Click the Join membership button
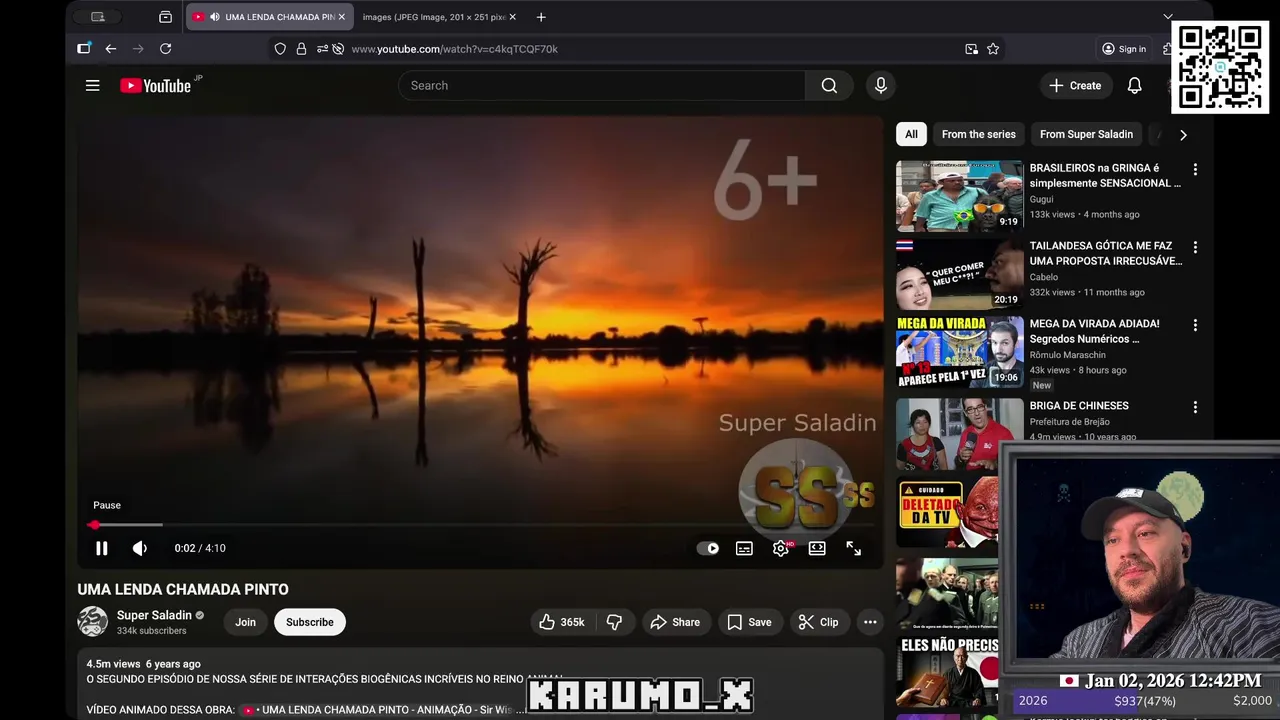Image resolution: width=1280 pixels, height=720 pixels. point(245,622)
